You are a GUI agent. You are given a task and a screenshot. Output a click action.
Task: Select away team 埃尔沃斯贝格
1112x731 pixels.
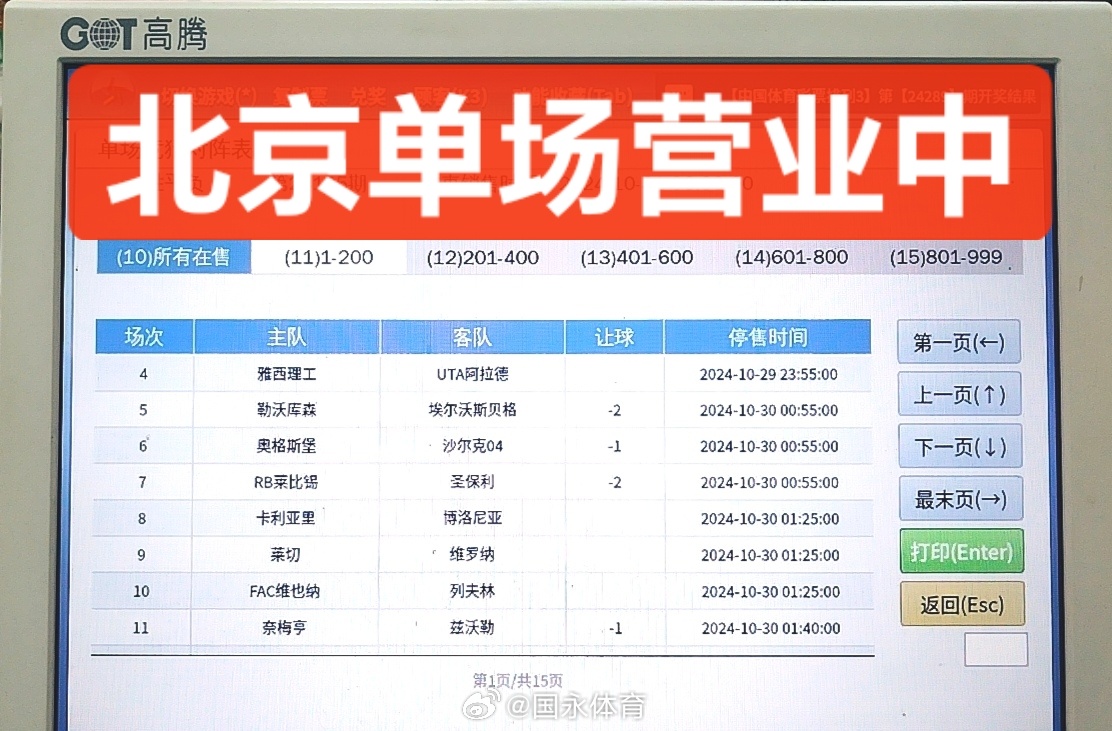(472, 410)
